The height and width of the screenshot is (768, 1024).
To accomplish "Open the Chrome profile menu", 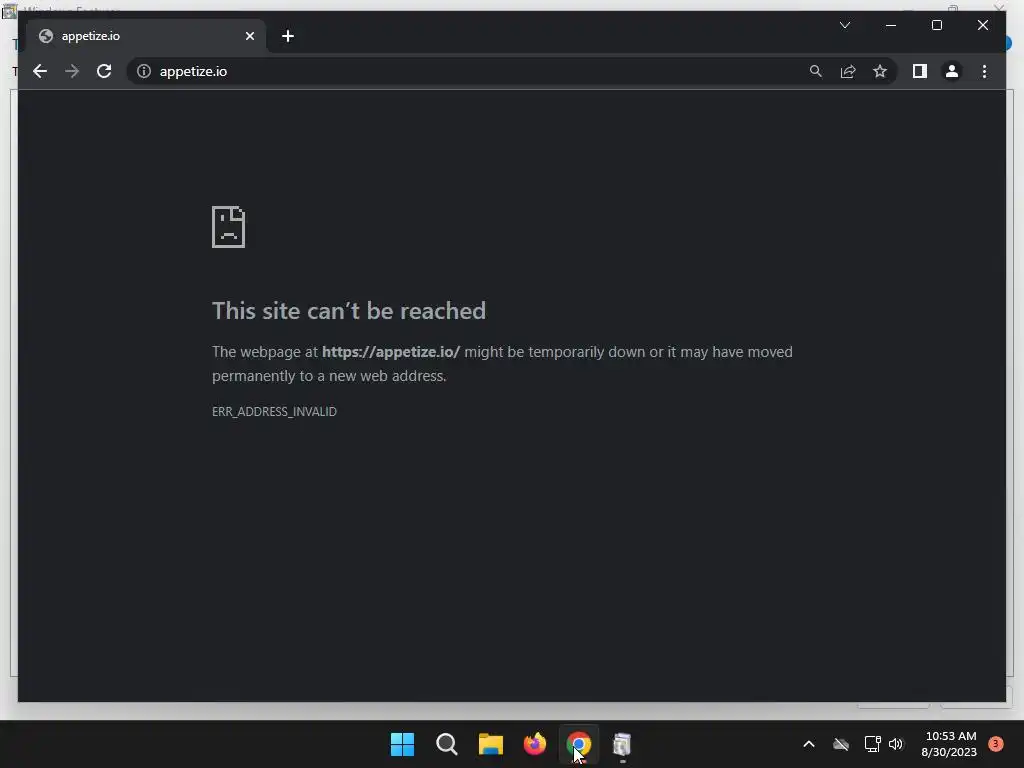I will (952, 71).
